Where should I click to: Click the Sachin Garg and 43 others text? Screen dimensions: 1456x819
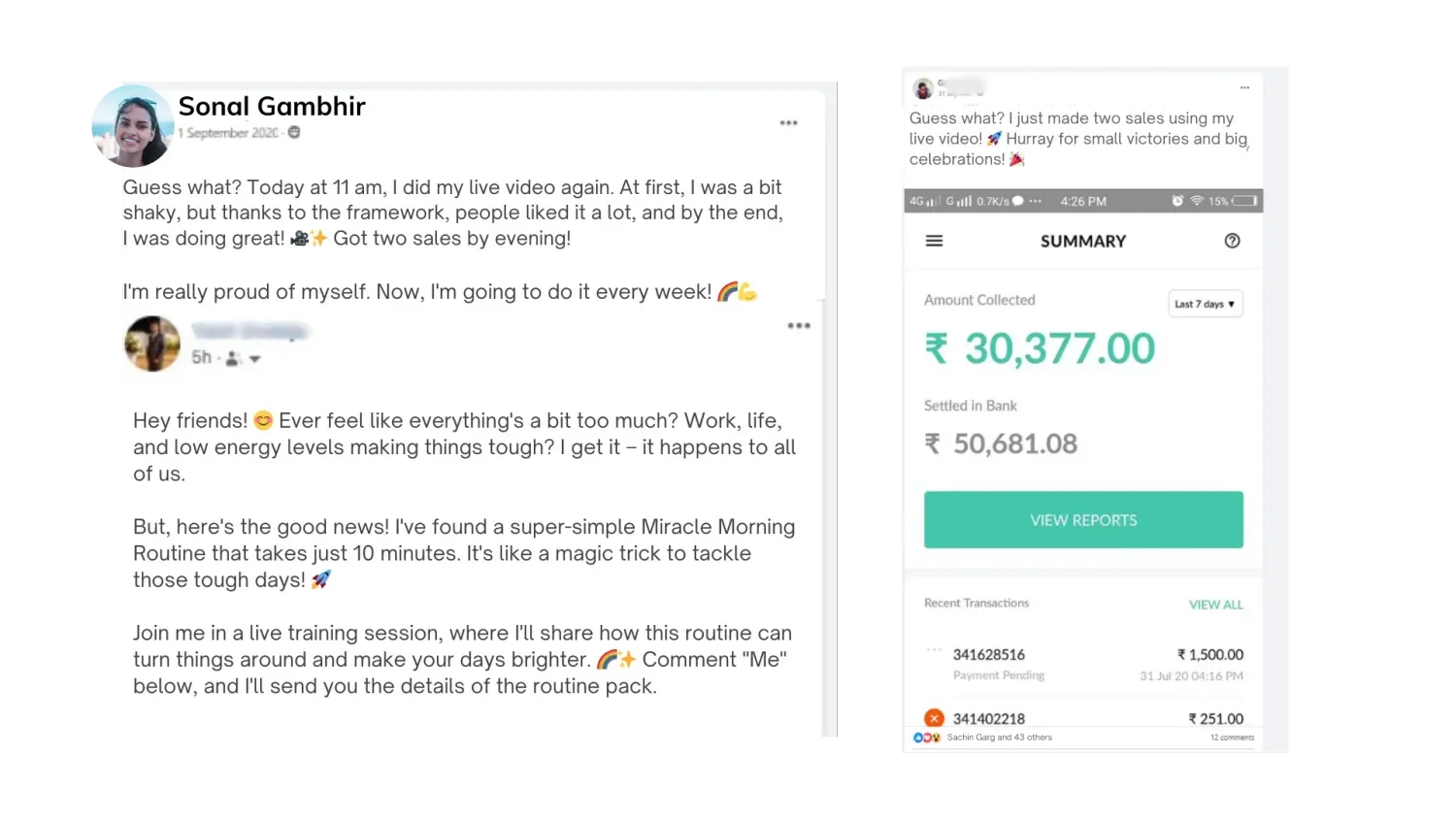click(x=999, y=737)
